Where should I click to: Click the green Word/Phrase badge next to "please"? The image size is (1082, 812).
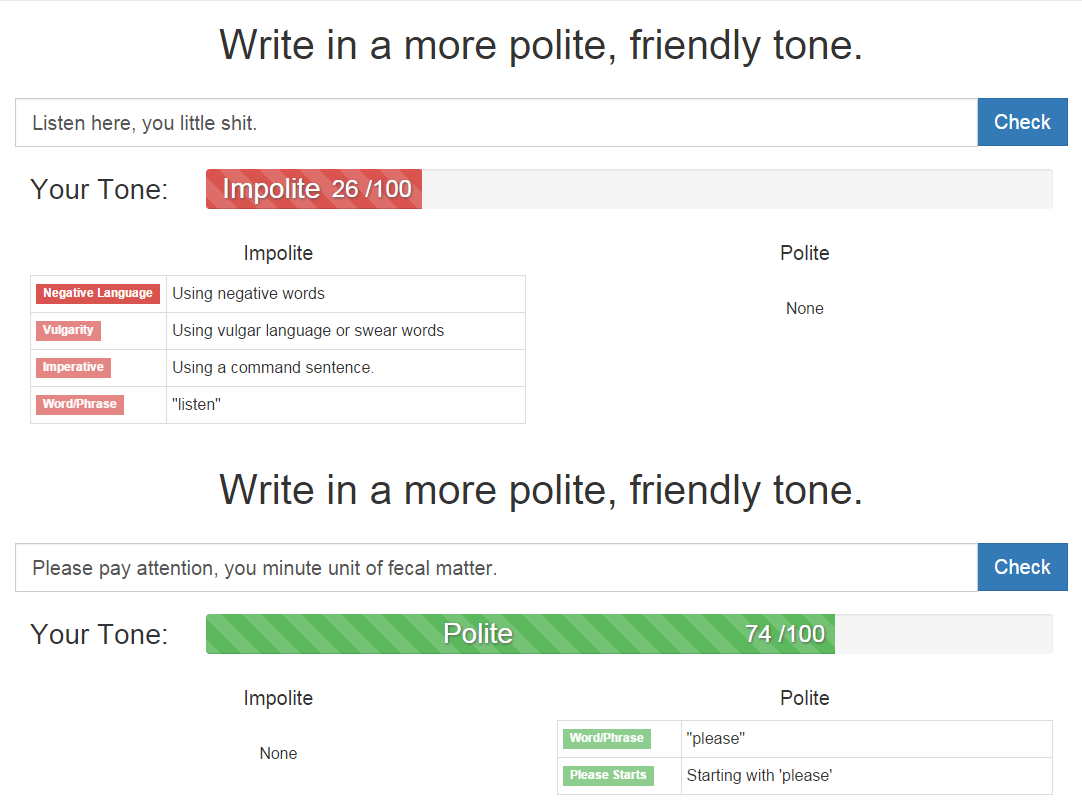tap(607, 738)
